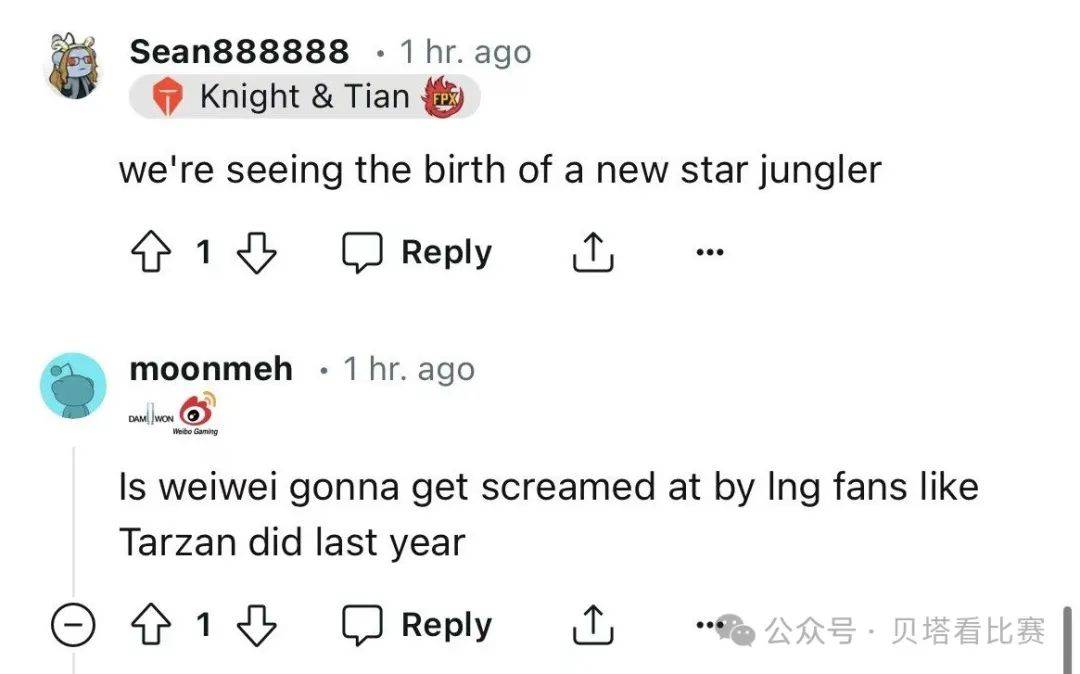Open Sean888888's user profile
The image size is (1080, 674).
[x=239, y=52]
